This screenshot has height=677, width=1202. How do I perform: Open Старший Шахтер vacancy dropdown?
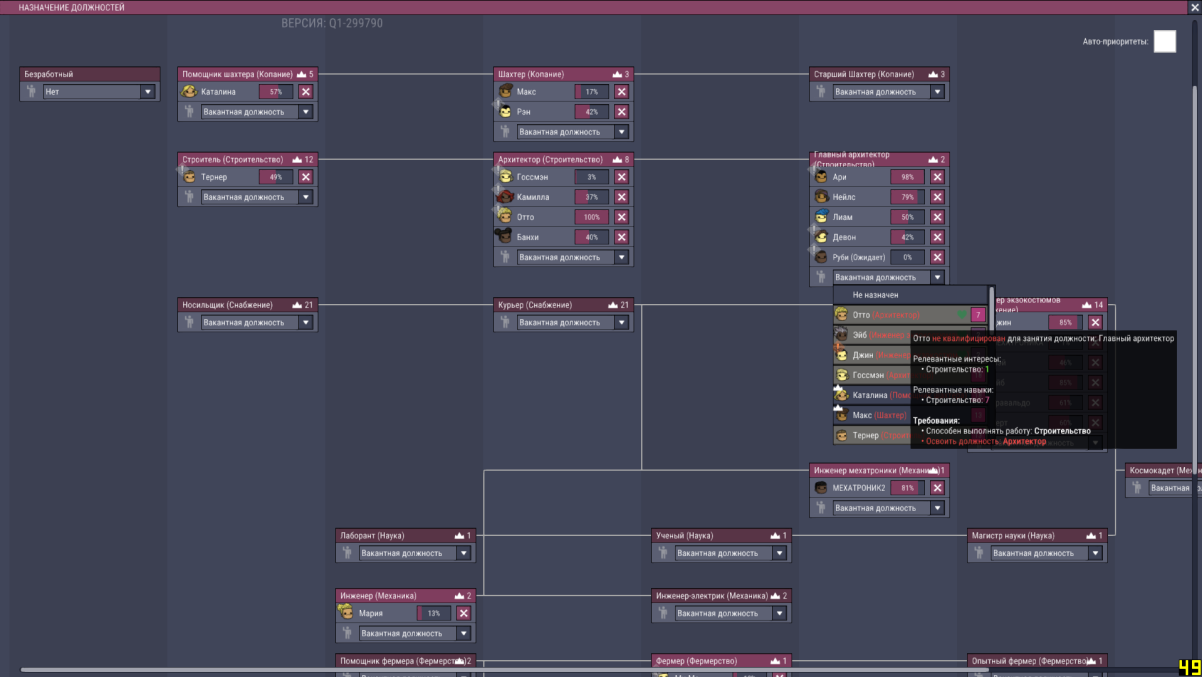click(x=889, y=92)
